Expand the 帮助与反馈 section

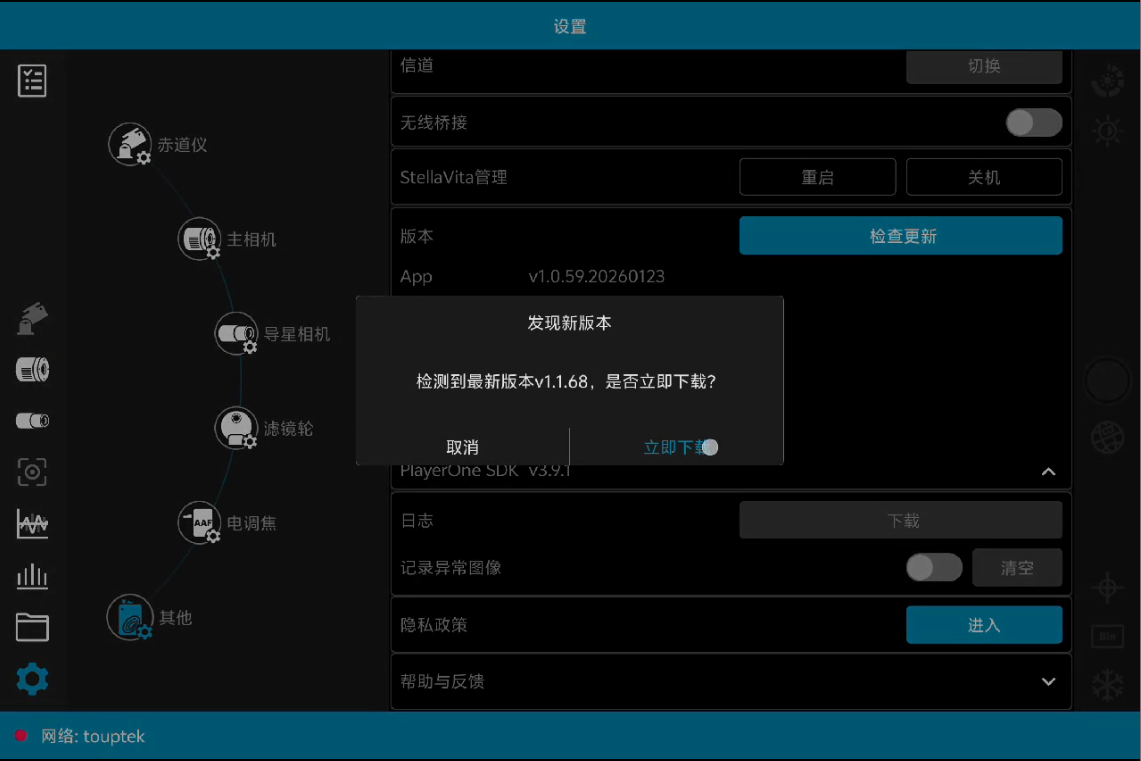point(1048,682)
